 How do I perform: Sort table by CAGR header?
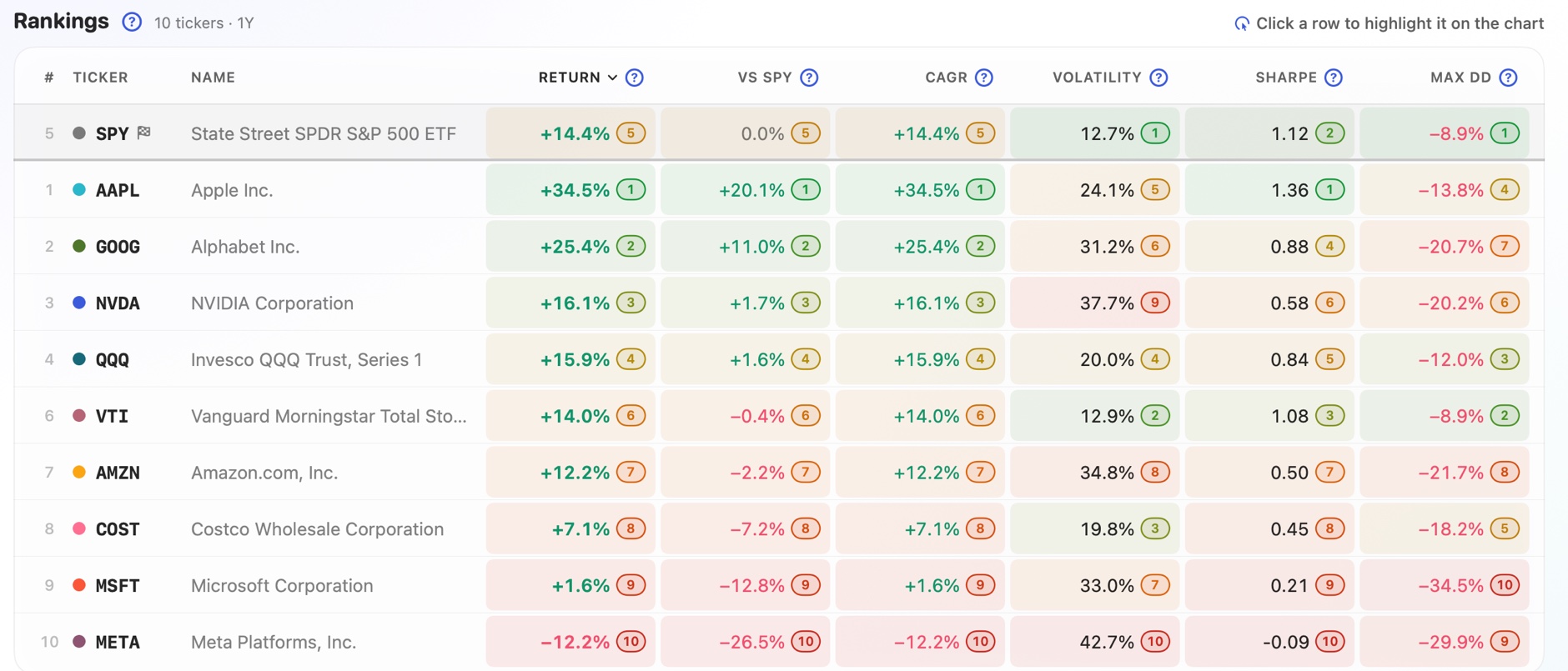[947, 78]
